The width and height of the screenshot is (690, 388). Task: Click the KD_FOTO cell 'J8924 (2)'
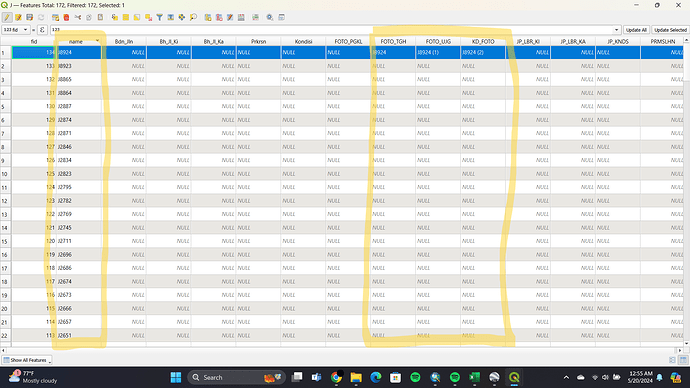click(483, 52)
